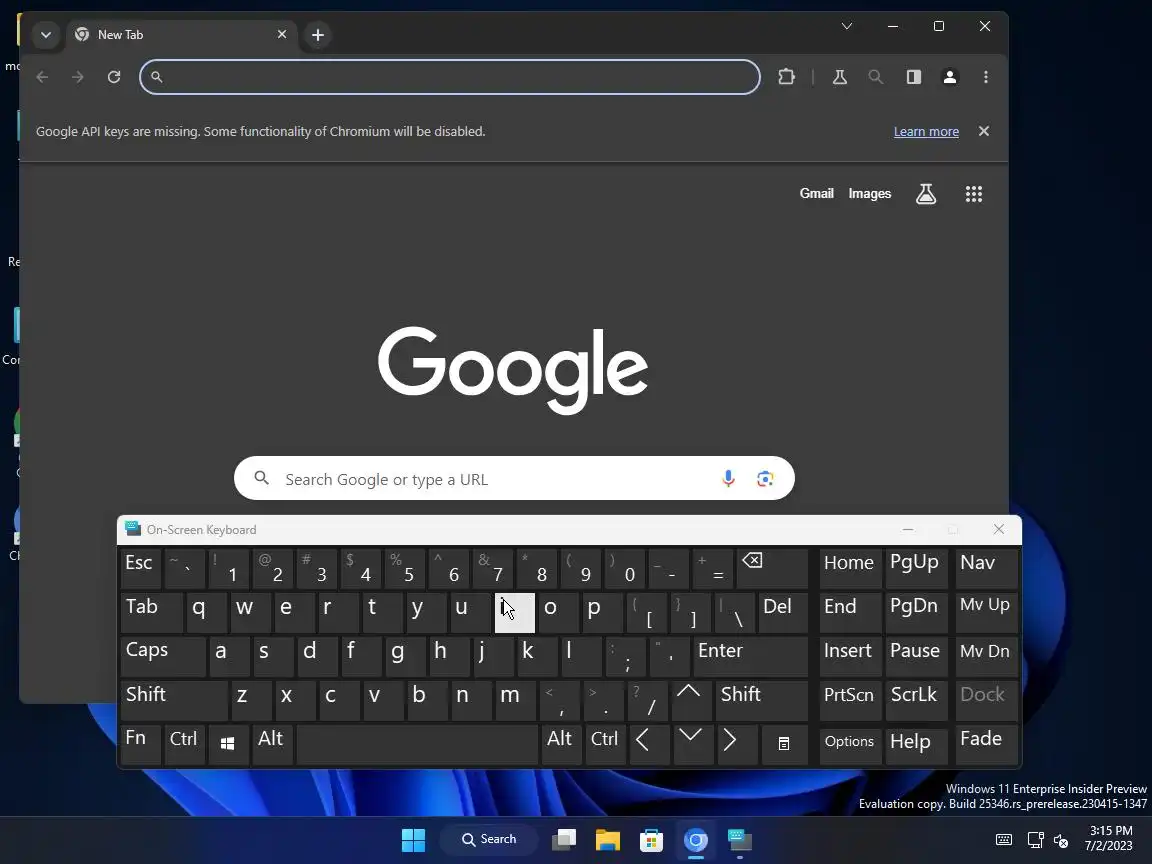Toggle the ScrLk key
Image resolution: width=1152 pixels, height=864 pixels.
[915, 700]
